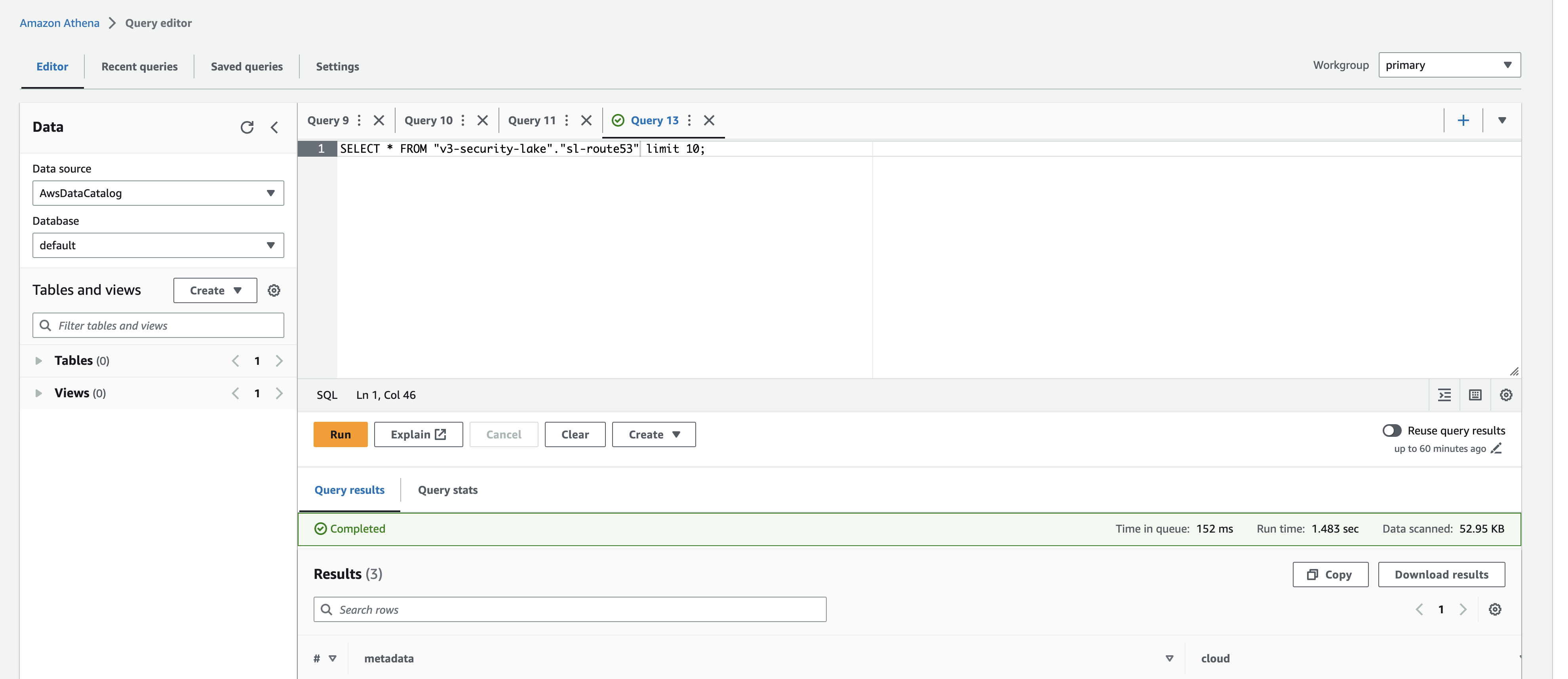Select the default database dropdown

pos(157,244)
